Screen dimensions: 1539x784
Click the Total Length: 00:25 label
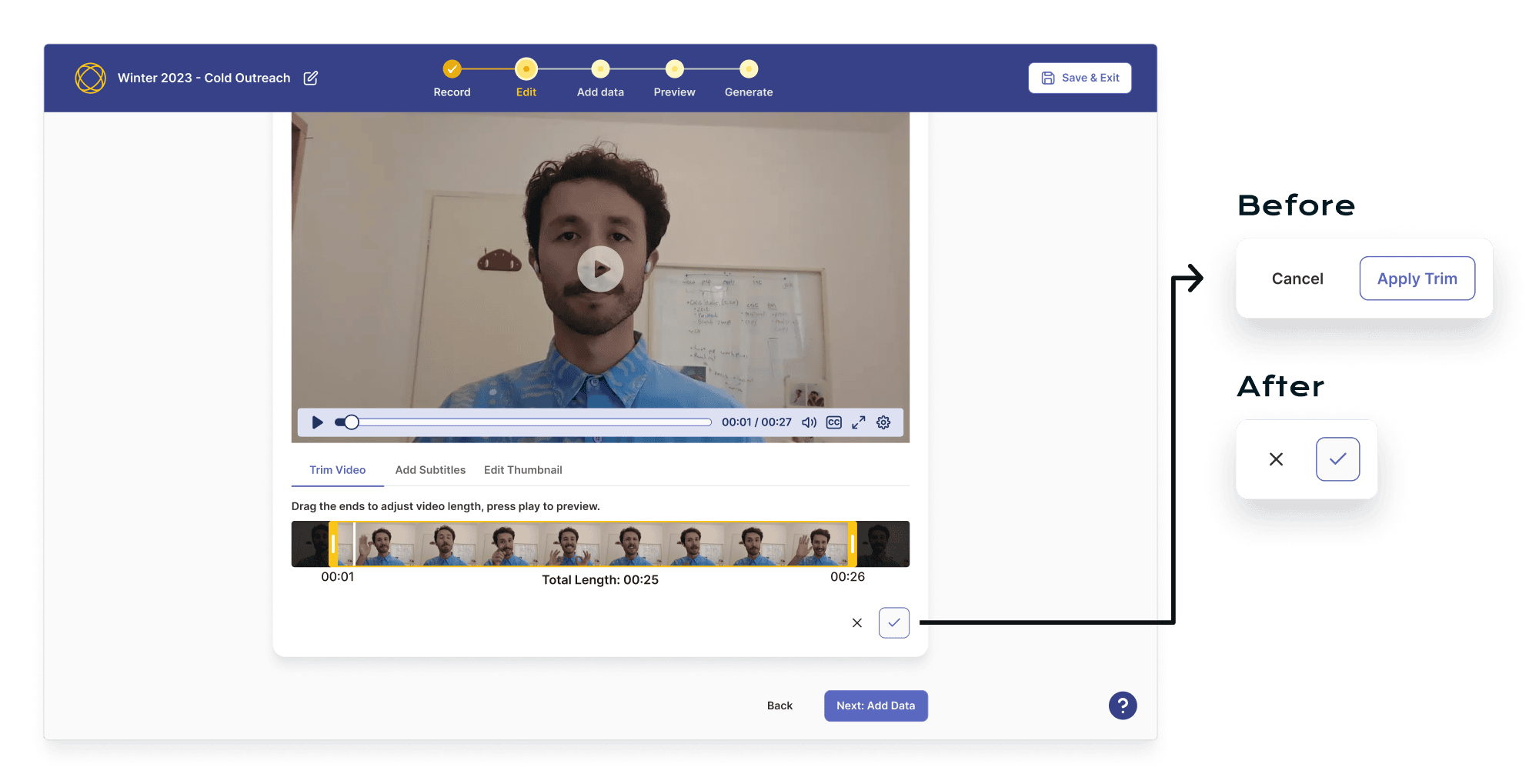(600, 580)
